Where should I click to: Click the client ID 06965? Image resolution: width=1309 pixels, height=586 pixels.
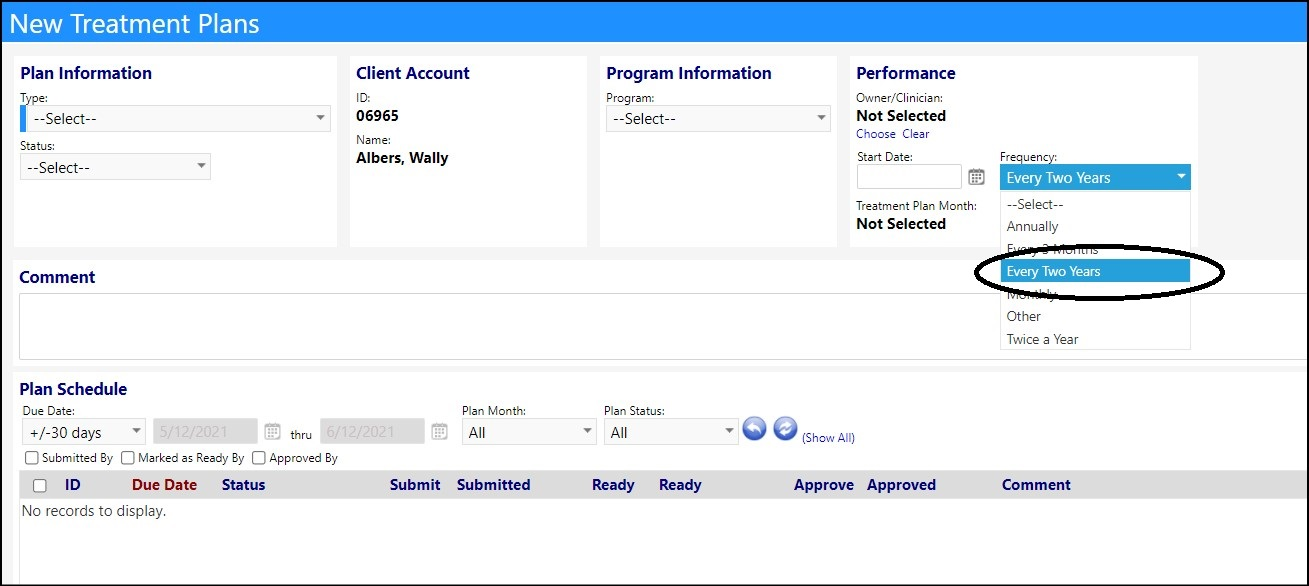[377, 116]
